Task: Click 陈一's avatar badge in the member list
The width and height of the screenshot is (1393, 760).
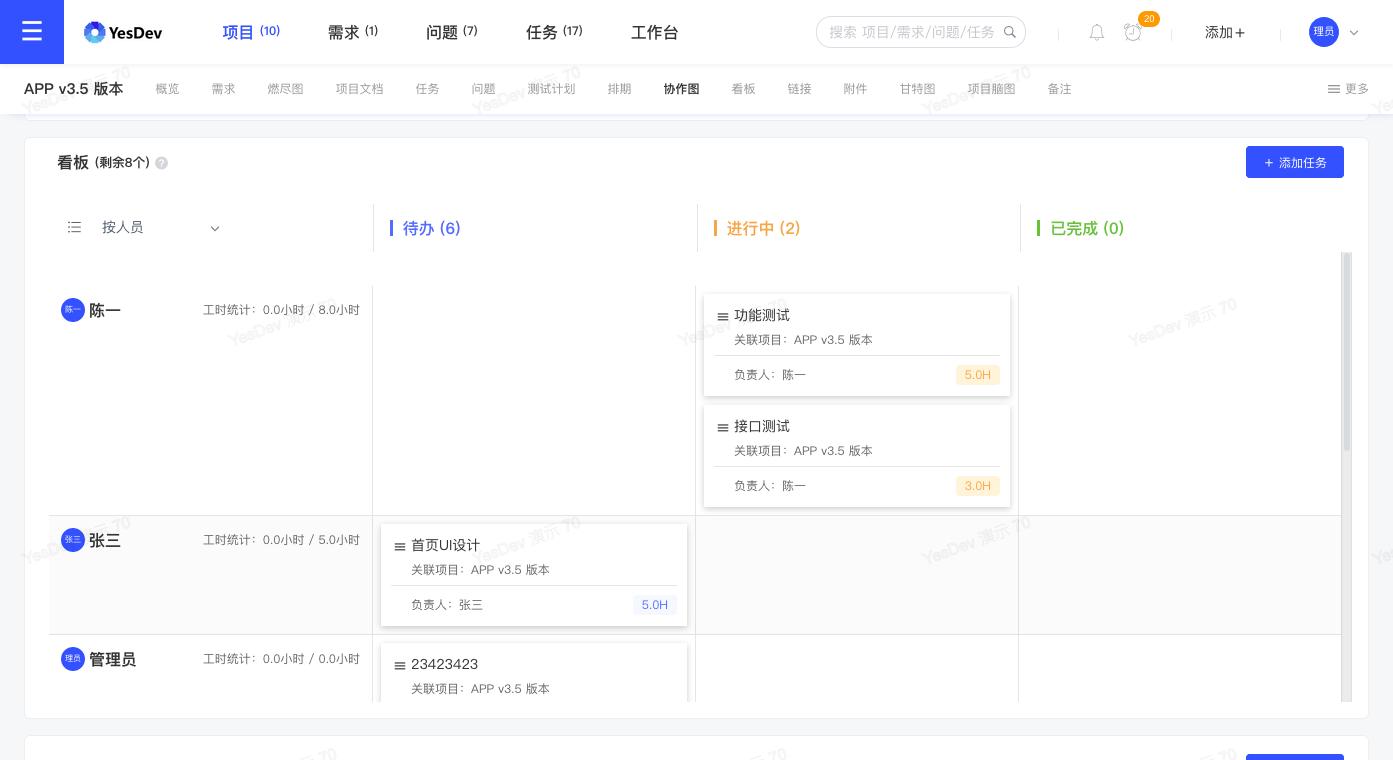Action: (x=73, y=310)
